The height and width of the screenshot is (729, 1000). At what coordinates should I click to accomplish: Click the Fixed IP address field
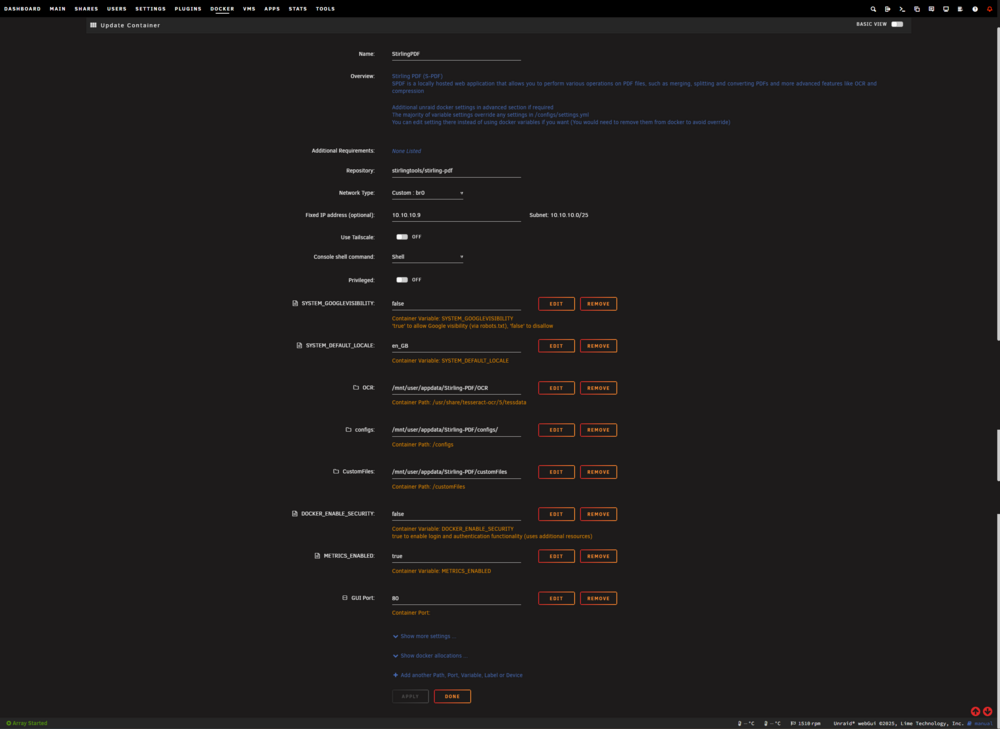(x=456, y=215)
